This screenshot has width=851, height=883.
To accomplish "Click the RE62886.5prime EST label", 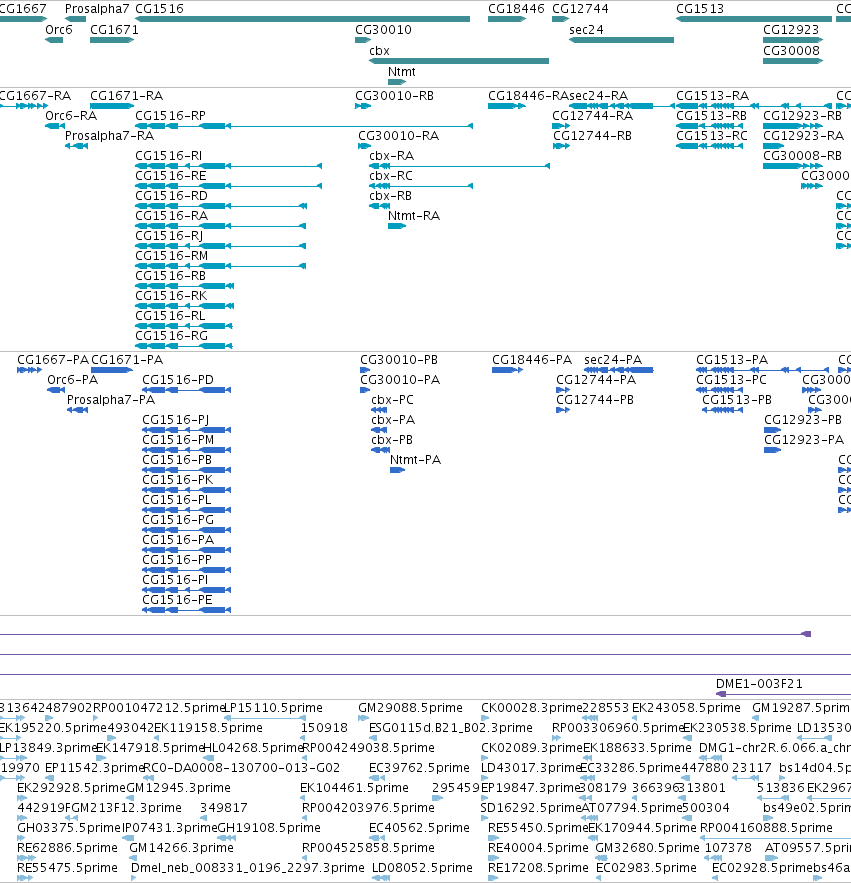I will (x=67, y=848).
